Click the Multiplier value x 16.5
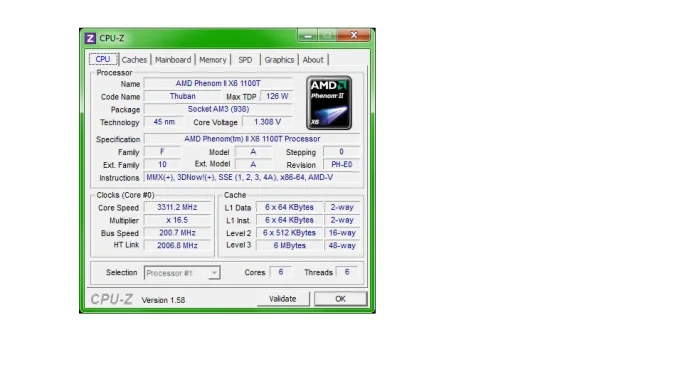The width and height of the screenshot is (683, 384). coord(177,220)
